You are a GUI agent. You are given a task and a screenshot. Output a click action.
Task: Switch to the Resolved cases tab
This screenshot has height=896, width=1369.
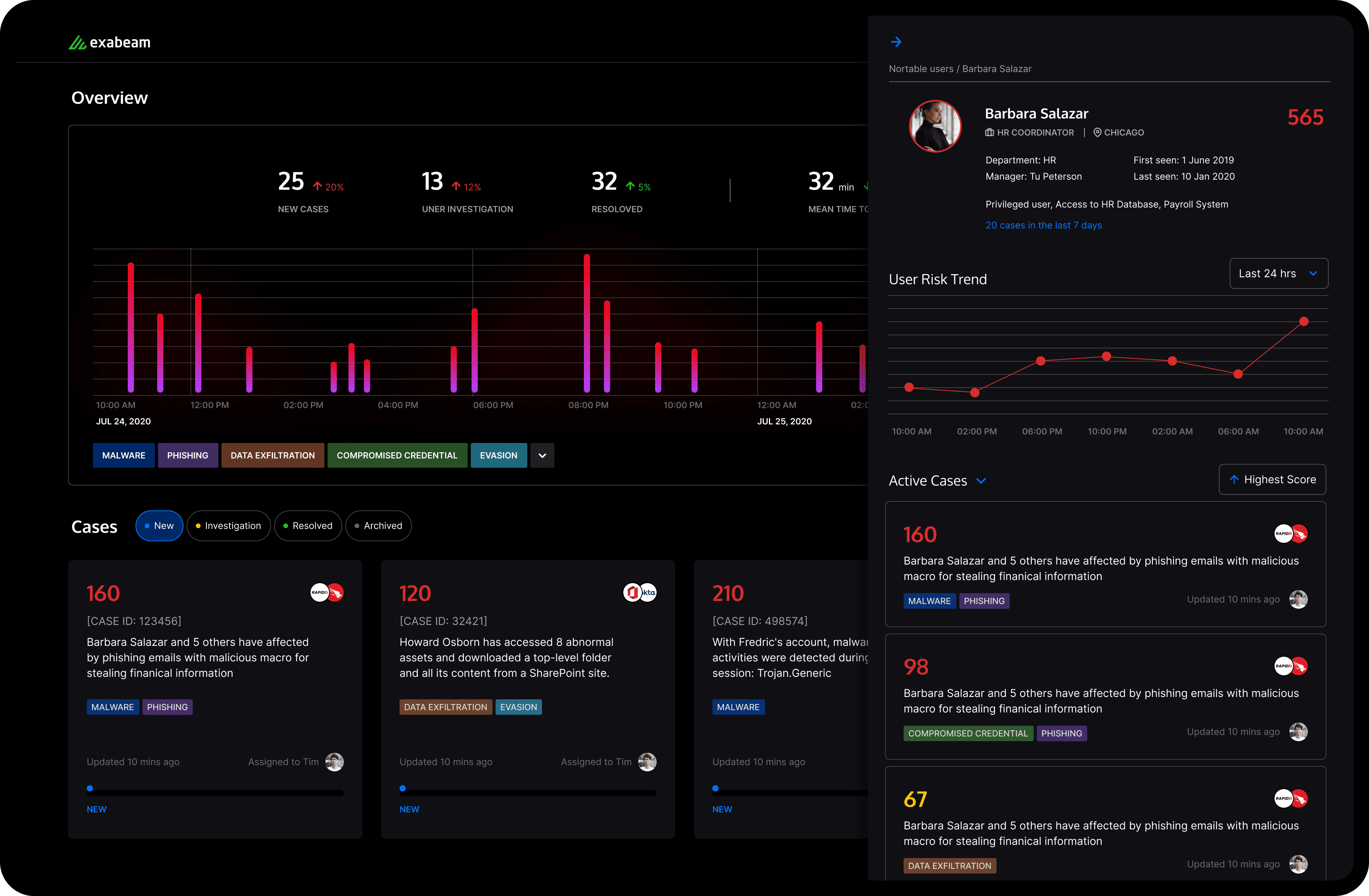point(308,526)
